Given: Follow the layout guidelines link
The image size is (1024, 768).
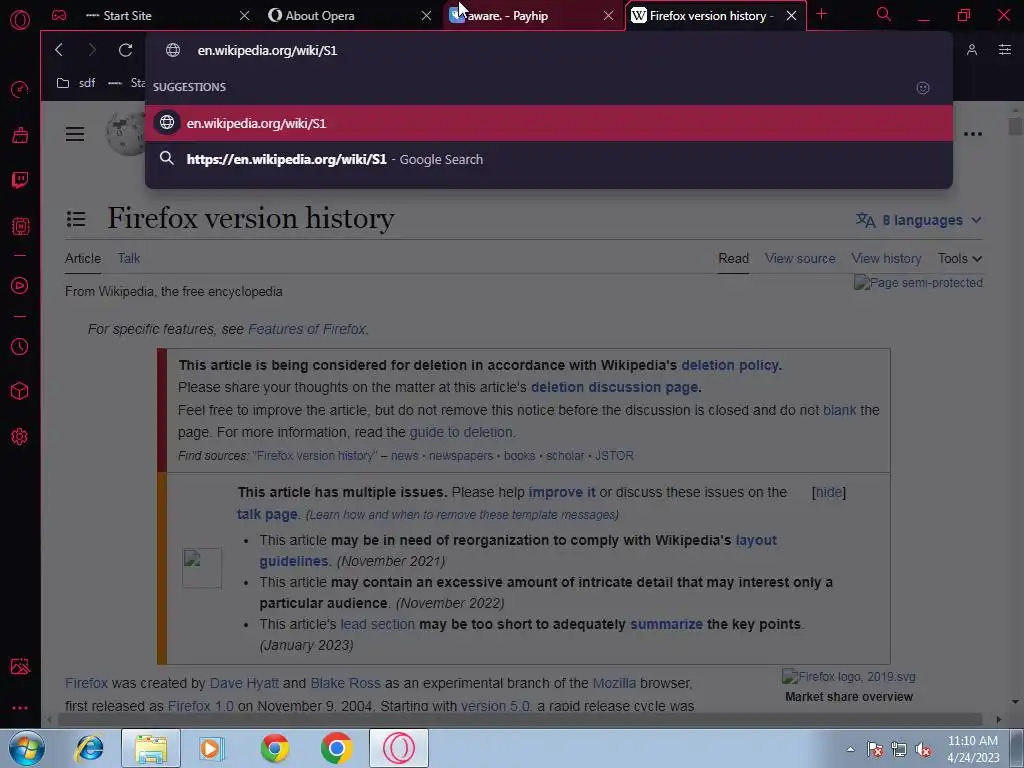Looking at the screenshot, I should click(518, 551).
